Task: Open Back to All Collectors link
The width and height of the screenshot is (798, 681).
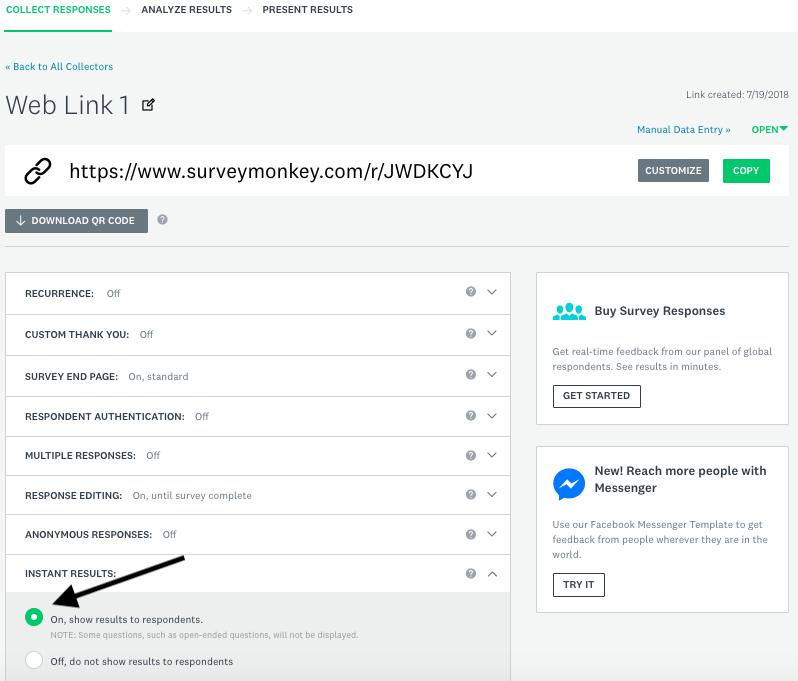Action: coord(59,67)
